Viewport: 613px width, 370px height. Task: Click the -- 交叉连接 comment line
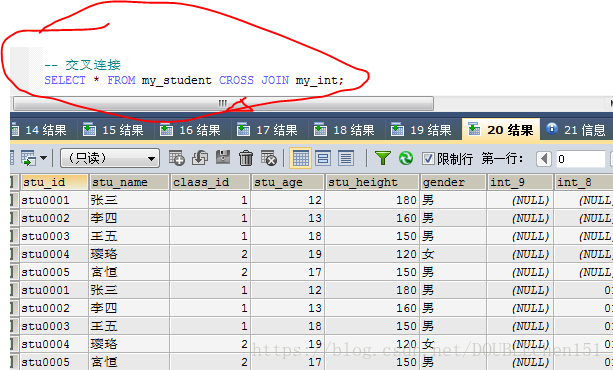pyautogui.click(x=82, y=65)
